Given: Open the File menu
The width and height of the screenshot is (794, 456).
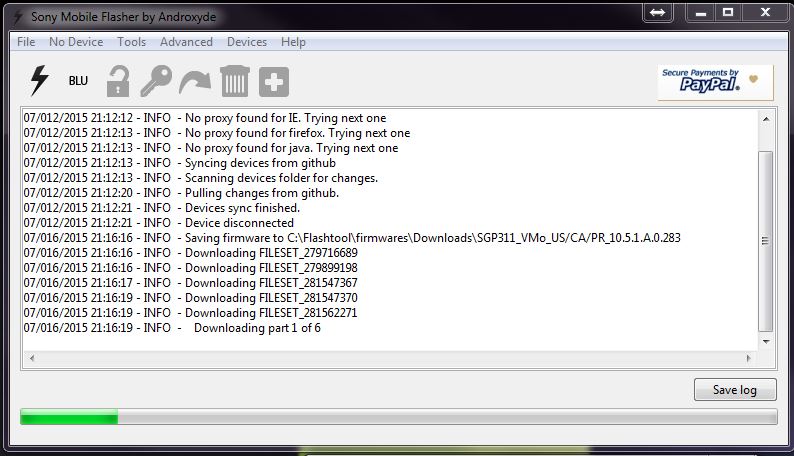Looking at the screenshot, I should click(x=26, y=42).
